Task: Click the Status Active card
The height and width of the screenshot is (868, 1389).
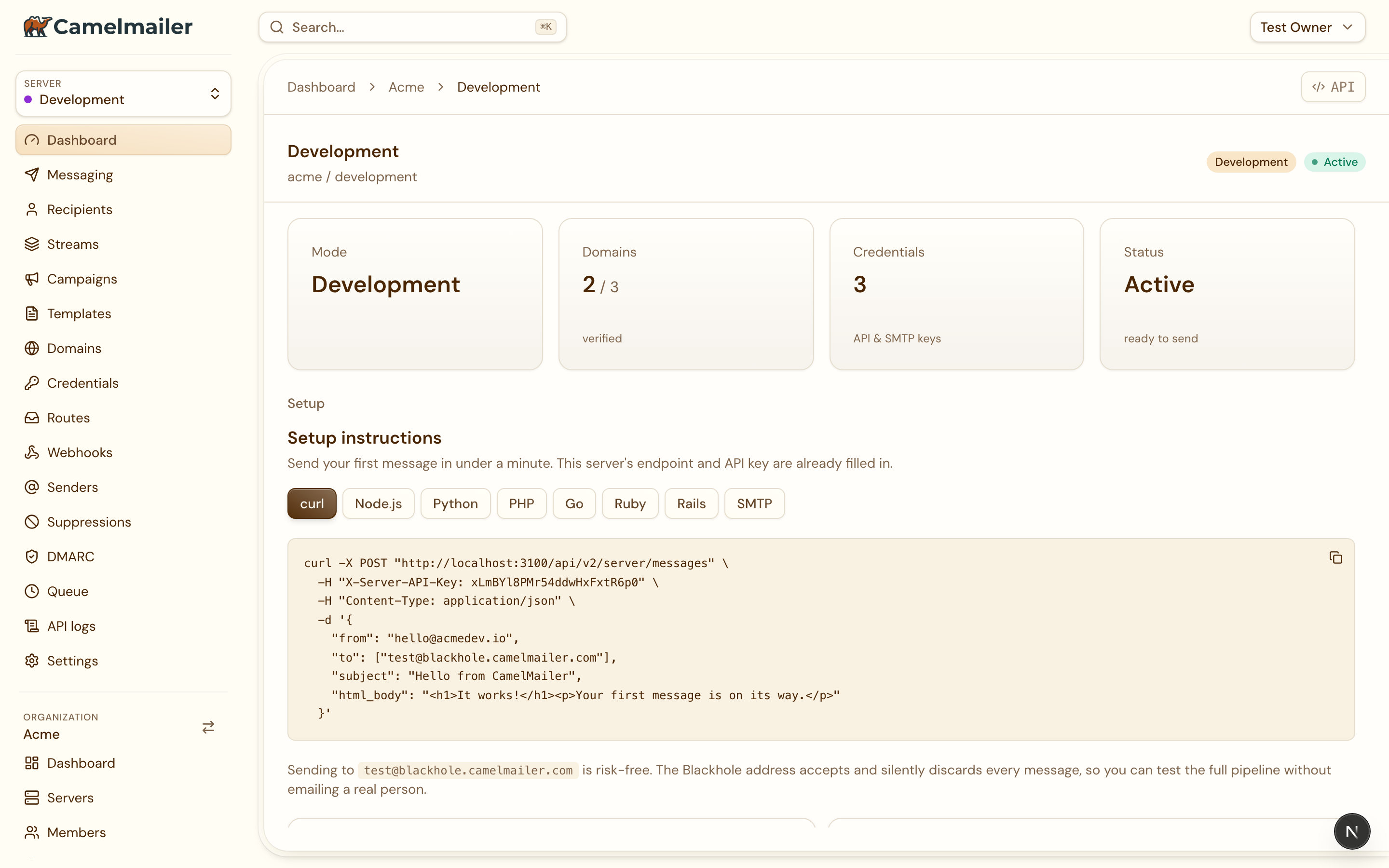Action: [x=1227, y=294]
